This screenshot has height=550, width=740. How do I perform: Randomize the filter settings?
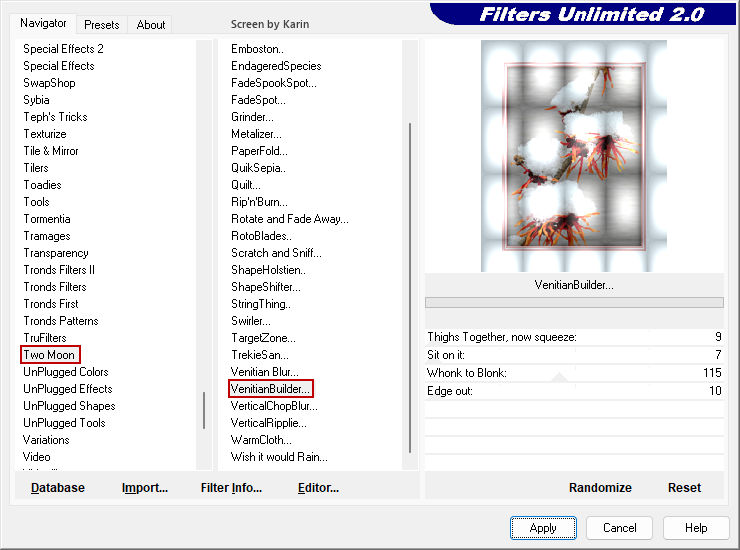point(600,488)
